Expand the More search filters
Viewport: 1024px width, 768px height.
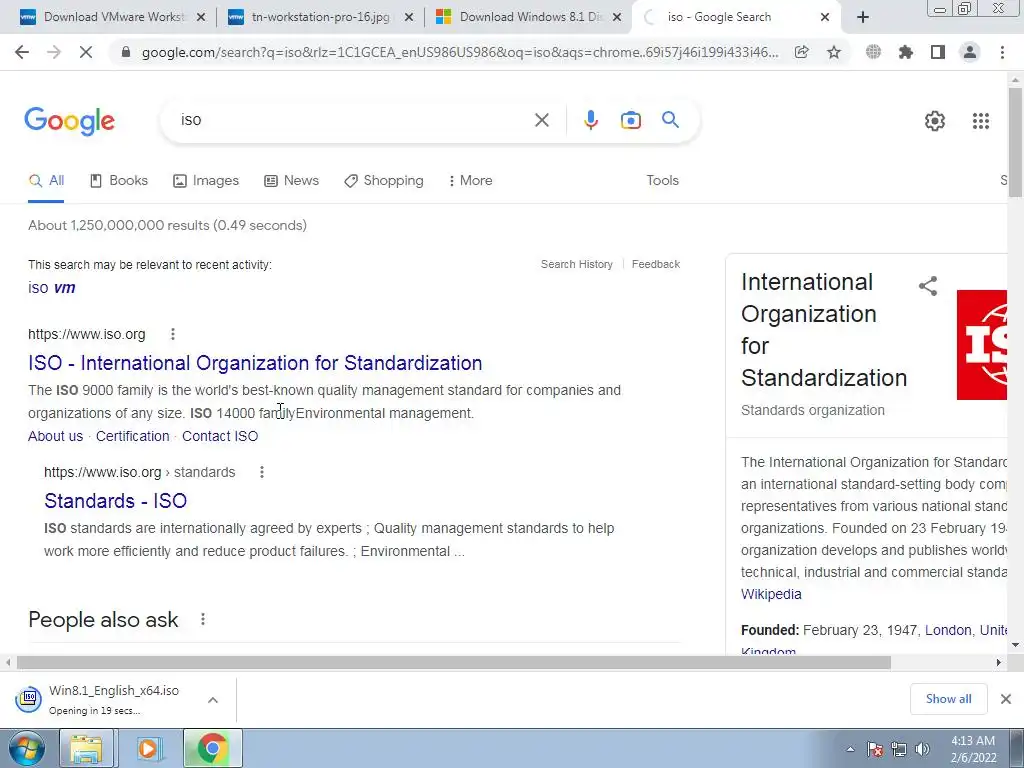[470, 181]
